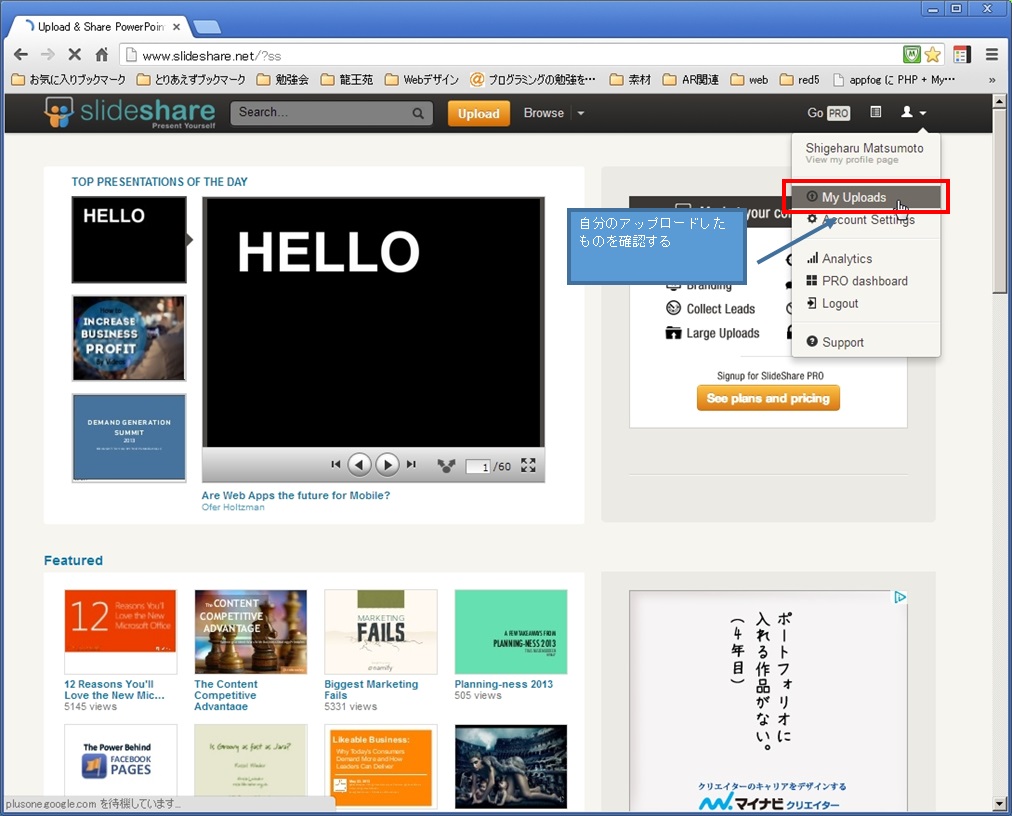Open the 龍王苑 bookmark folder

[347, 80]
